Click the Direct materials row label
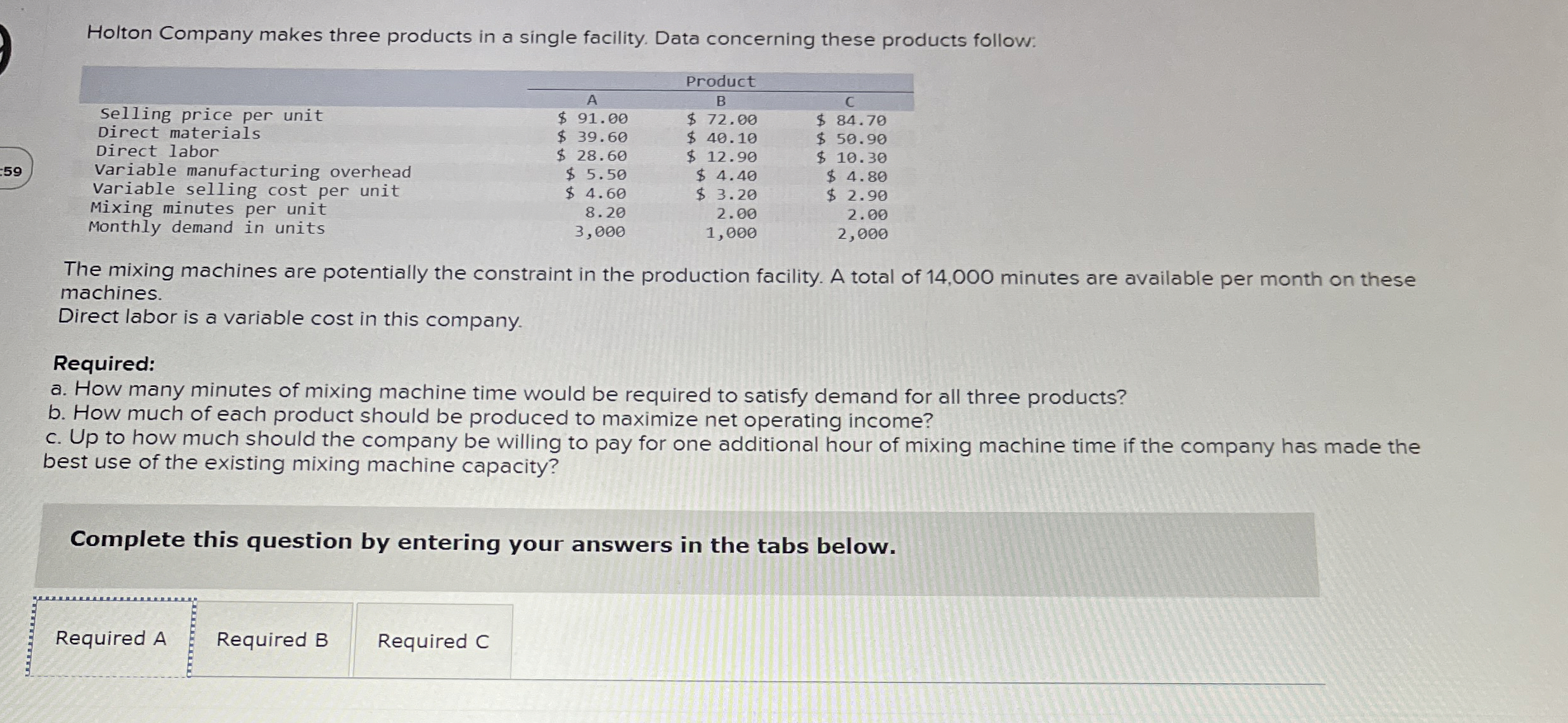The width and height of the screenshot is (1568, 723). (179, 133)
